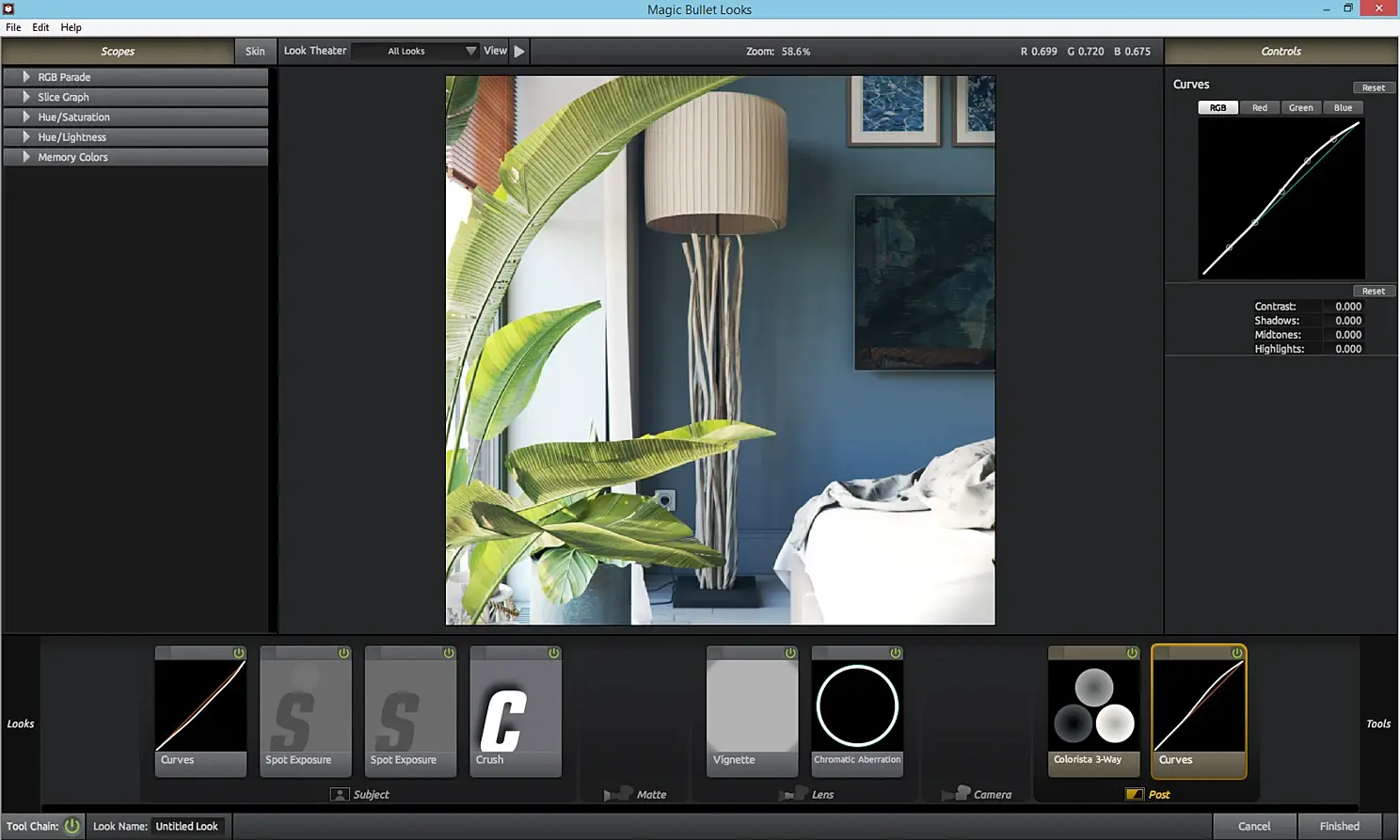1400x840 pixels.
Task: Click the Subject section icon
Action: tap(340, 795)
